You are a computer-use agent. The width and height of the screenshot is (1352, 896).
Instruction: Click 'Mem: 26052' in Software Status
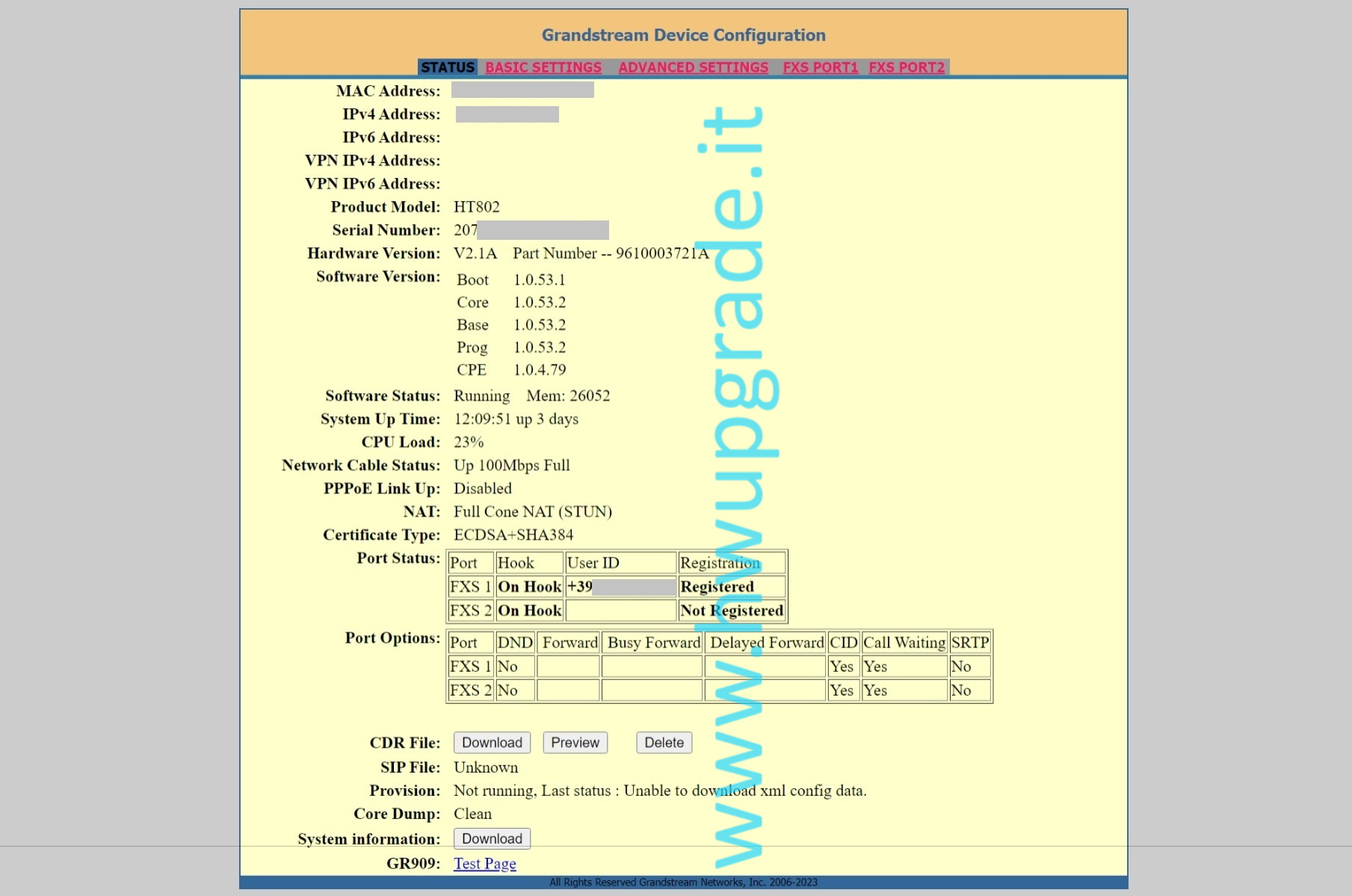tap(568, 396)
